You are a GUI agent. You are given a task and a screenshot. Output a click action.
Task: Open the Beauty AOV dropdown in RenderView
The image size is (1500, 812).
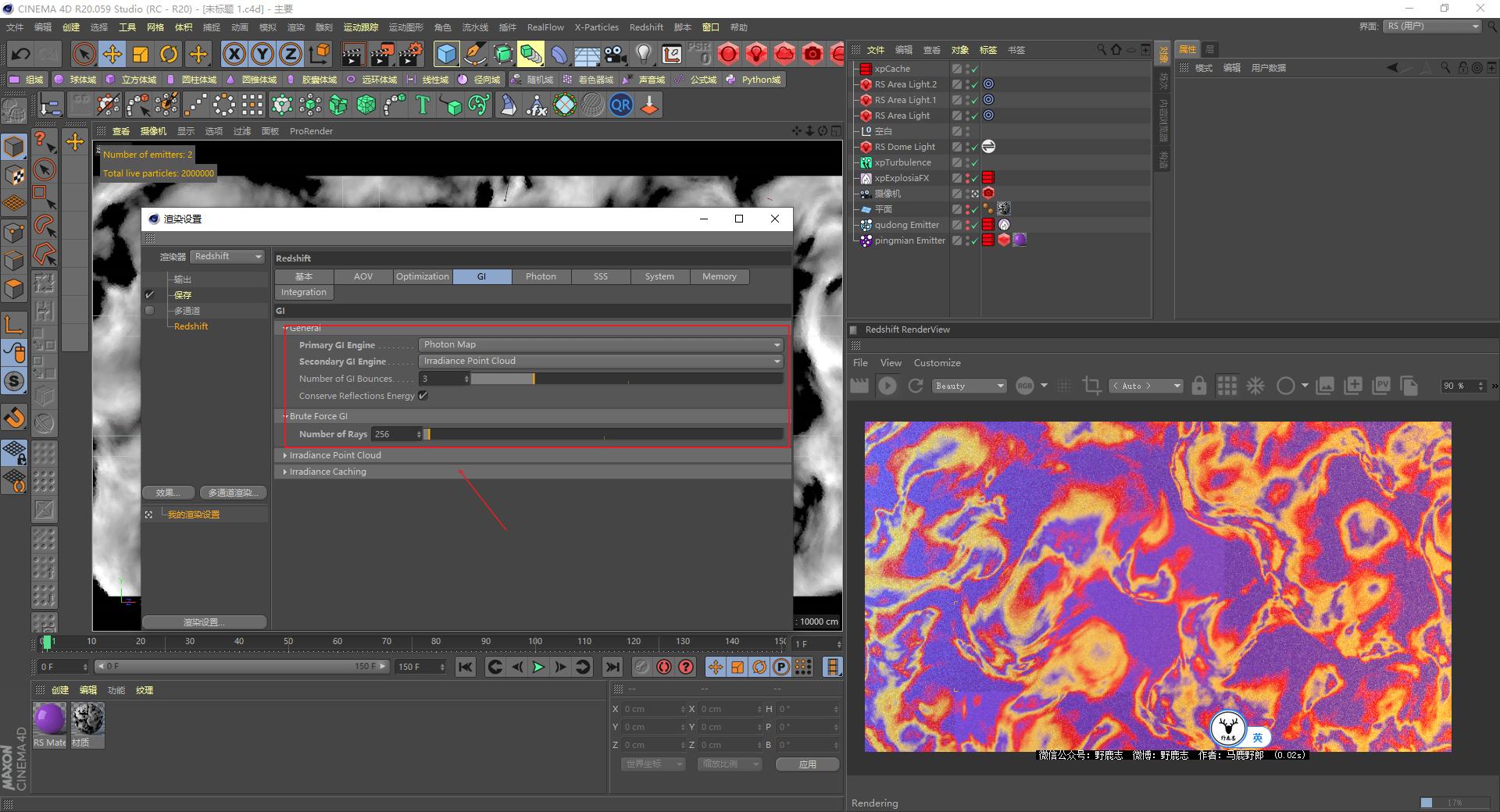[969, 386]
